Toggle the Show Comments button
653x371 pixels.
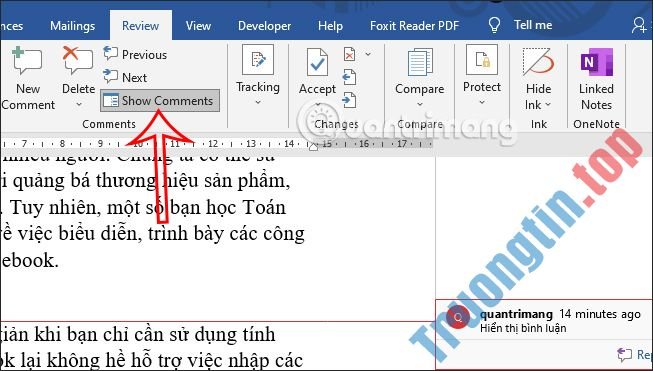tap(160, 100)
